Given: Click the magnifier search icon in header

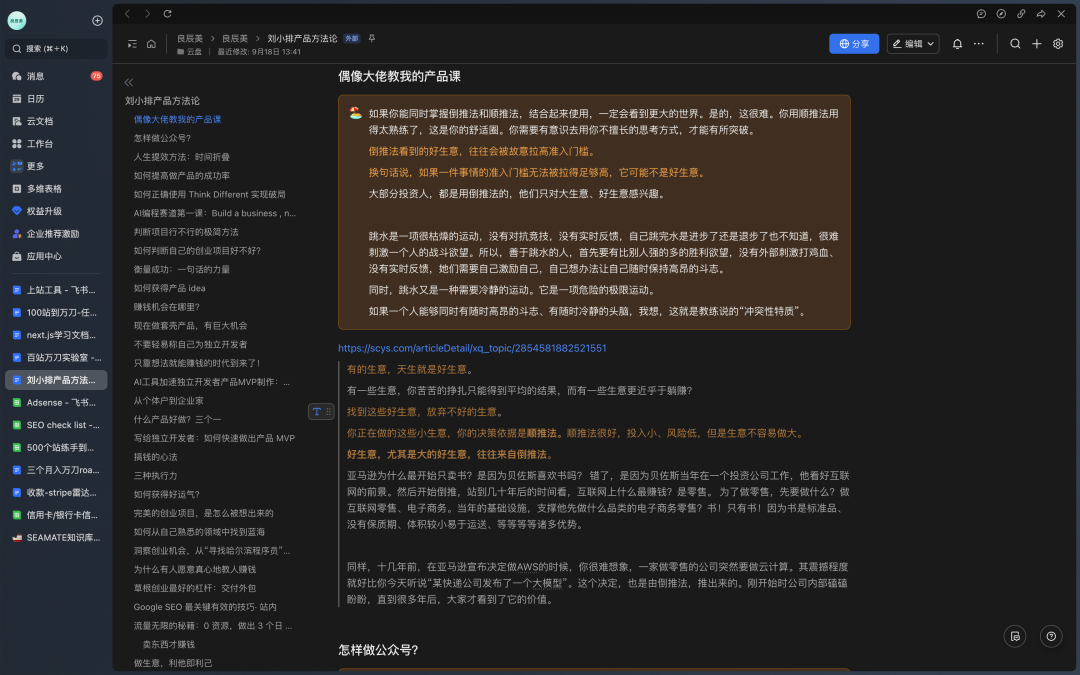Looking at the screenshot, I should pos(1015,43).
